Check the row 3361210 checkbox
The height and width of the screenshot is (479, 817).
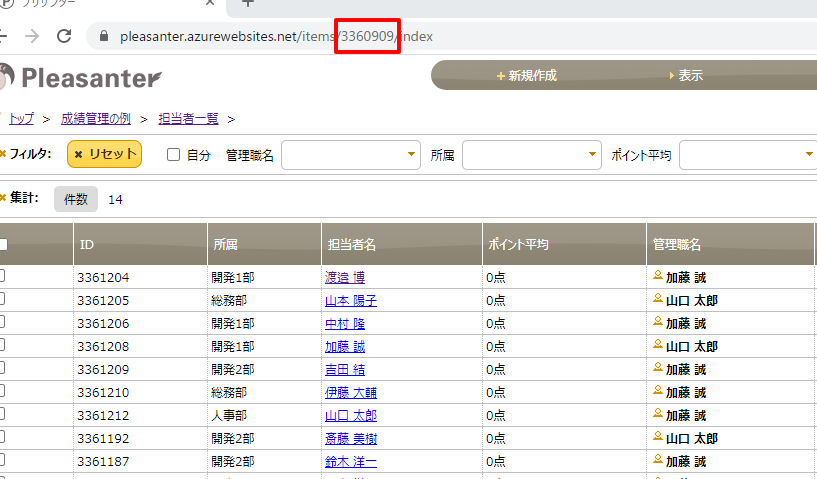click(2, 390)
